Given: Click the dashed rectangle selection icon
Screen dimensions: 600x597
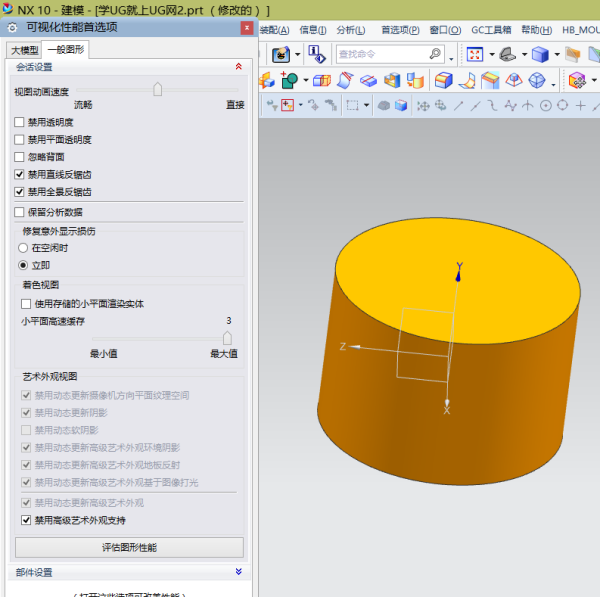Looking at the screenshot, I should click(x=352, y=105).
